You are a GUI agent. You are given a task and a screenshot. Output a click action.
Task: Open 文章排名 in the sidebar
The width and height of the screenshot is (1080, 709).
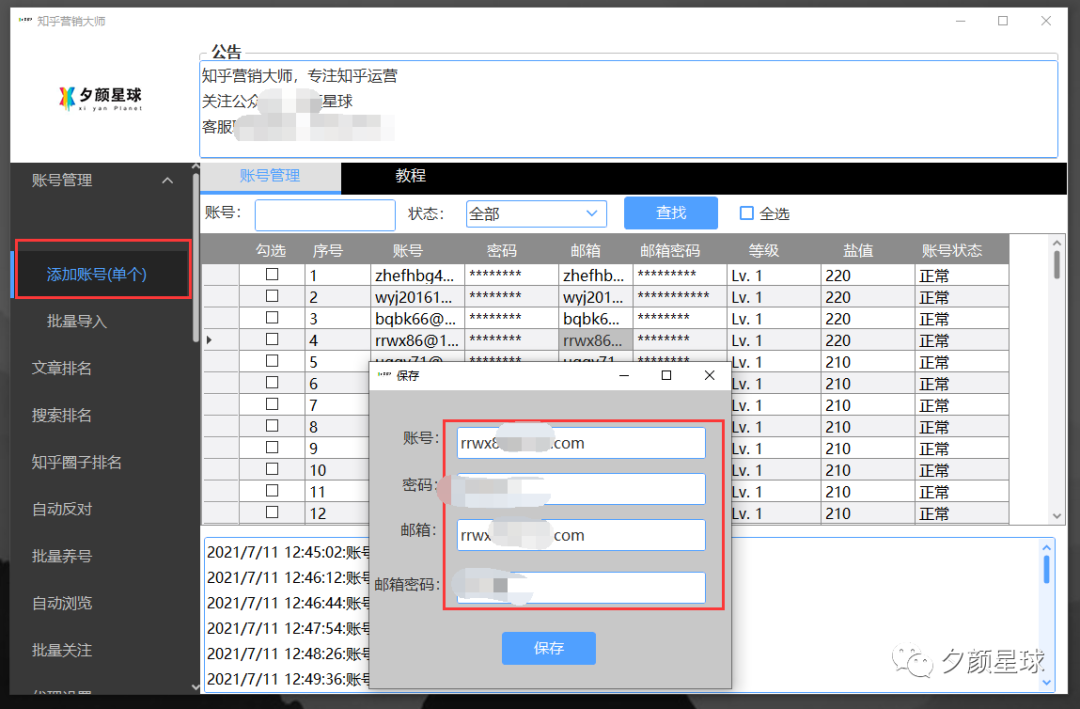pos(61,368)
